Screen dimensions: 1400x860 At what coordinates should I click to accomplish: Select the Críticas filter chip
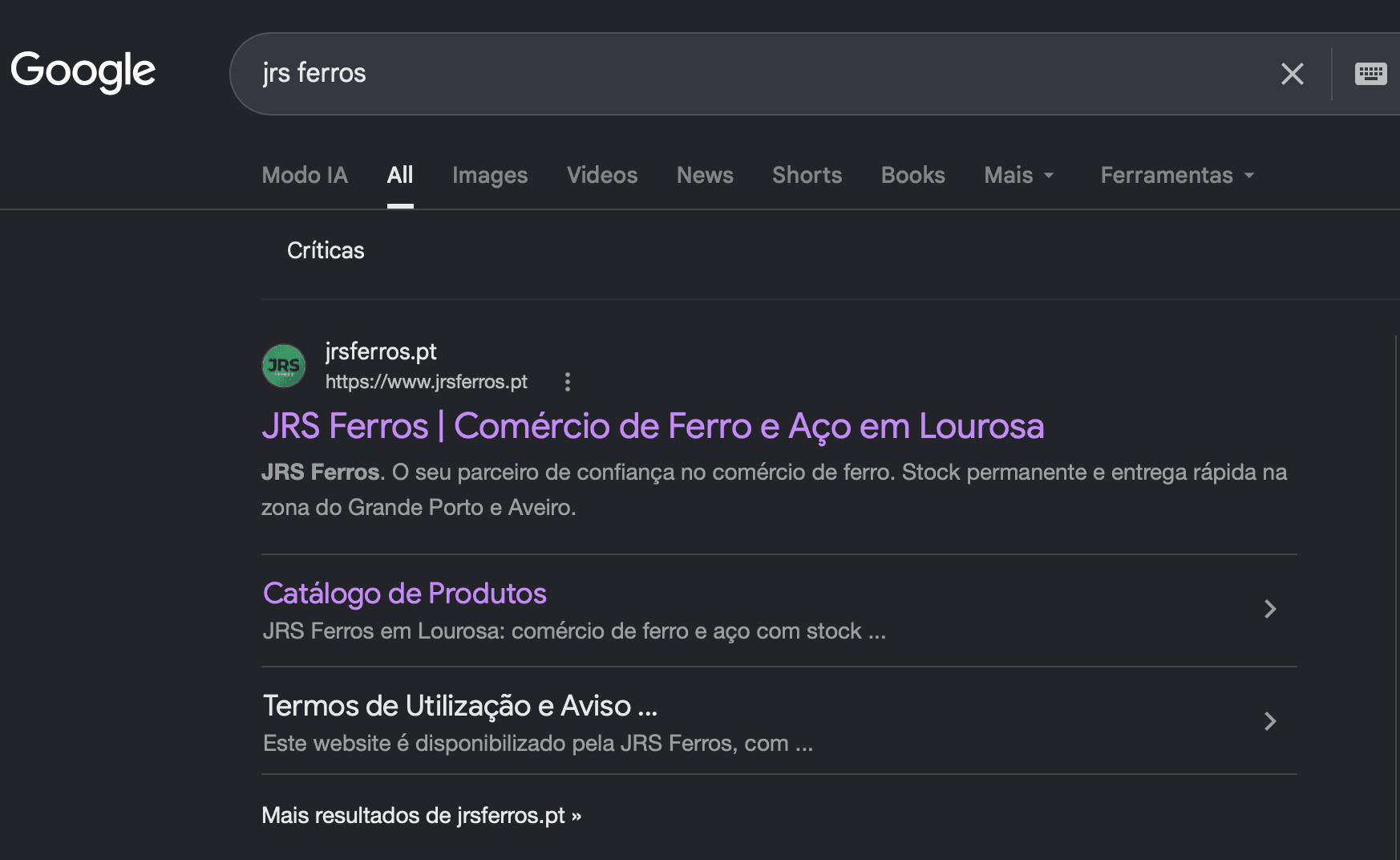326,250
